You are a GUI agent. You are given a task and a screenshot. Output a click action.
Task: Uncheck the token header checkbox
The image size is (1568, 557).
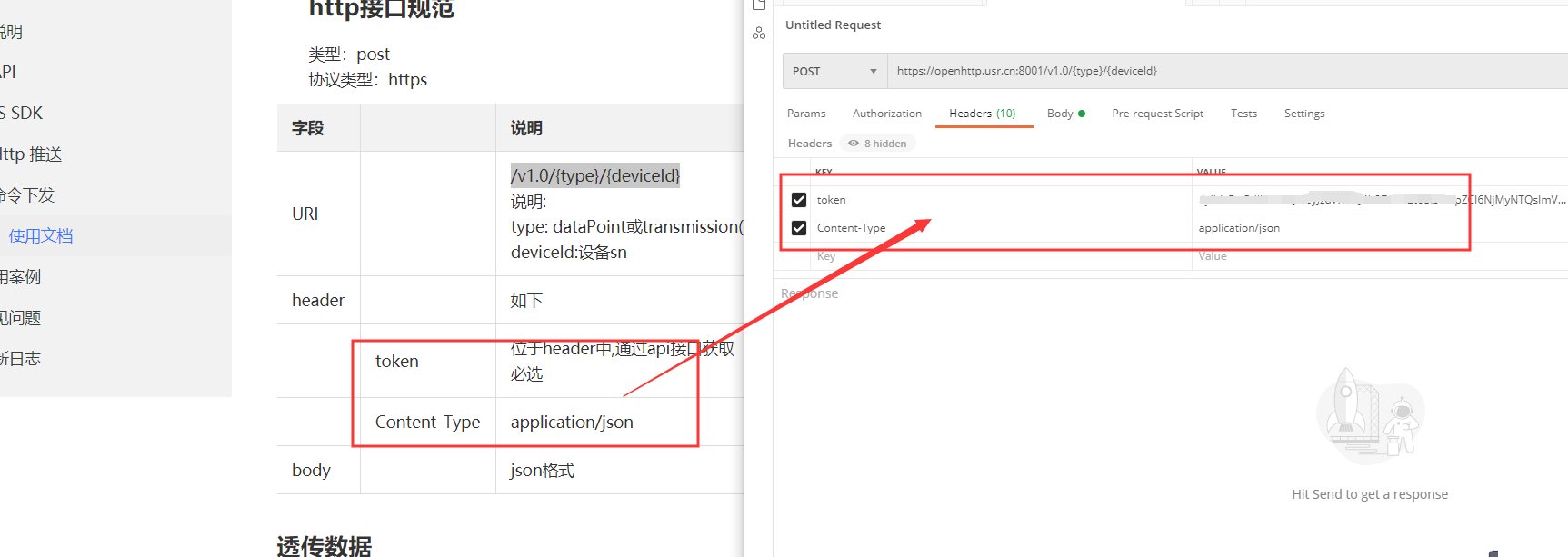(x=799, y=200)
